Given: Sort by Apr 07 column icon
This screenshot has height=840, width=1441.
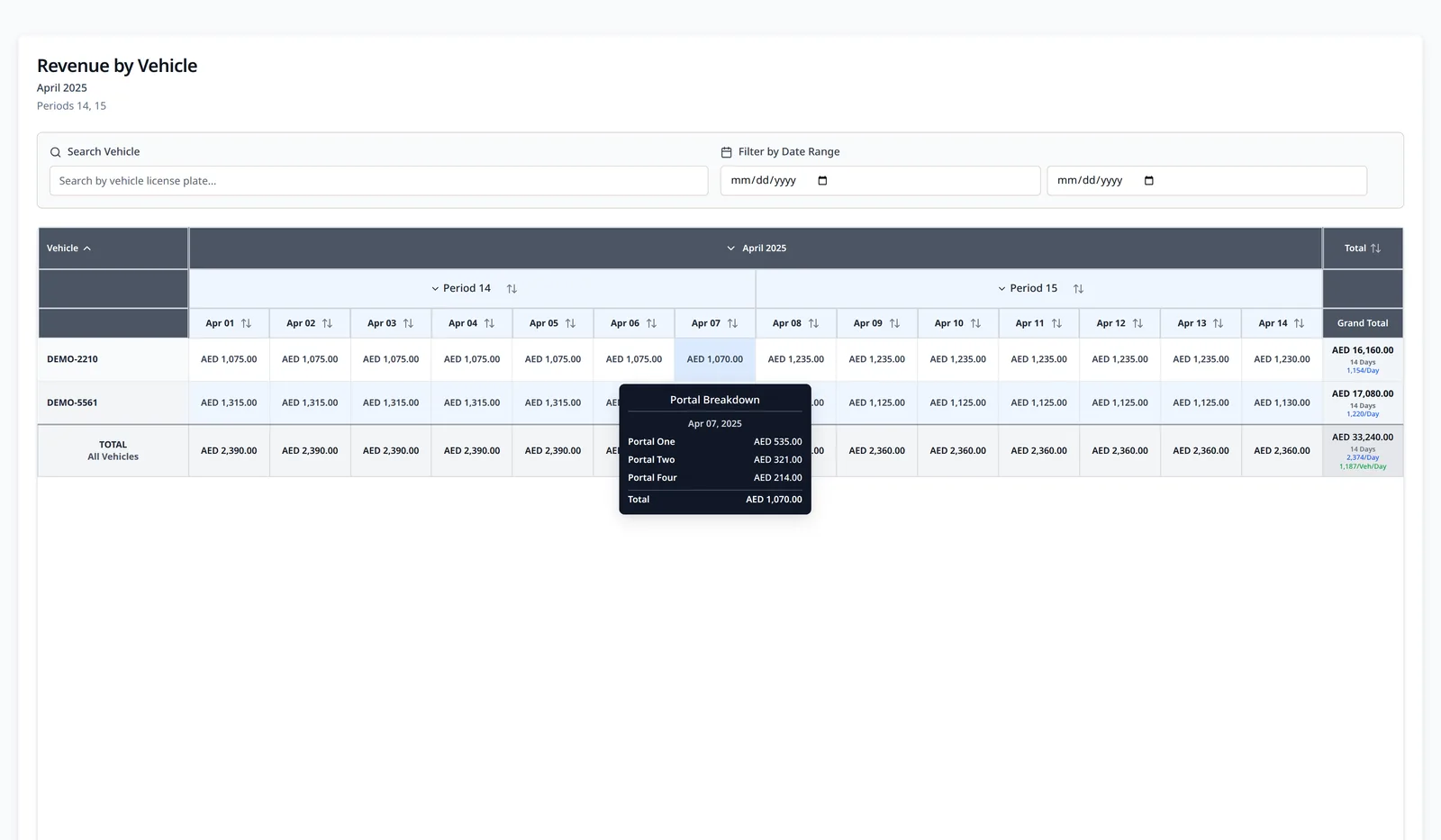Looking at the screenshot, I should coord(732,323).
